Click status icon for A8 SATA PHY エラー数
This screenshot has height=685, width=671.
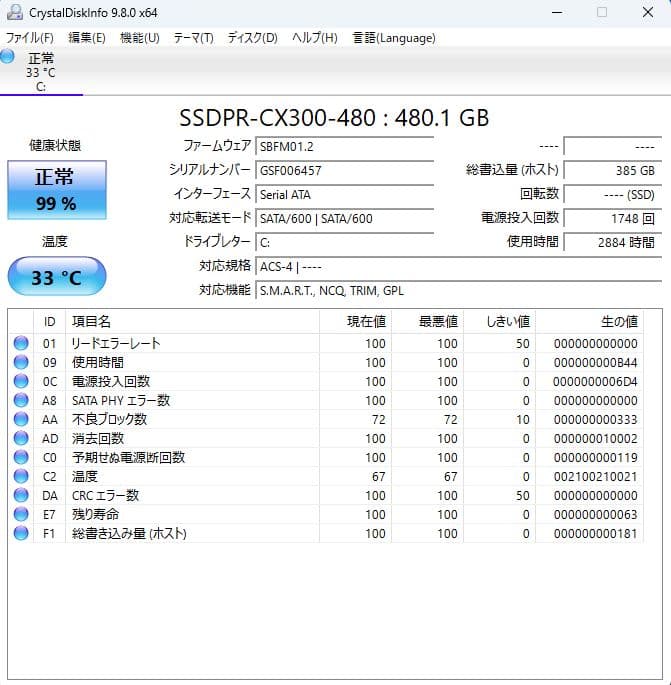pos(21,400)
